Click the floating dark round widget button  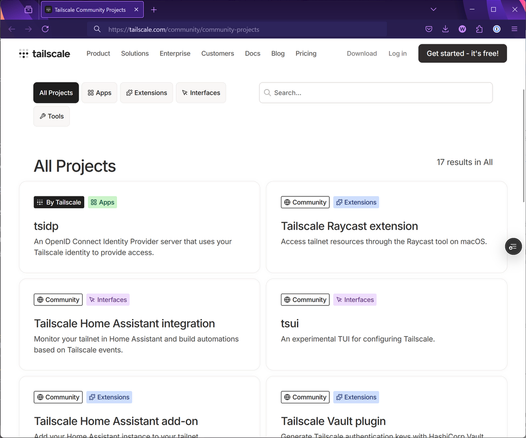(x=513, y=247)
